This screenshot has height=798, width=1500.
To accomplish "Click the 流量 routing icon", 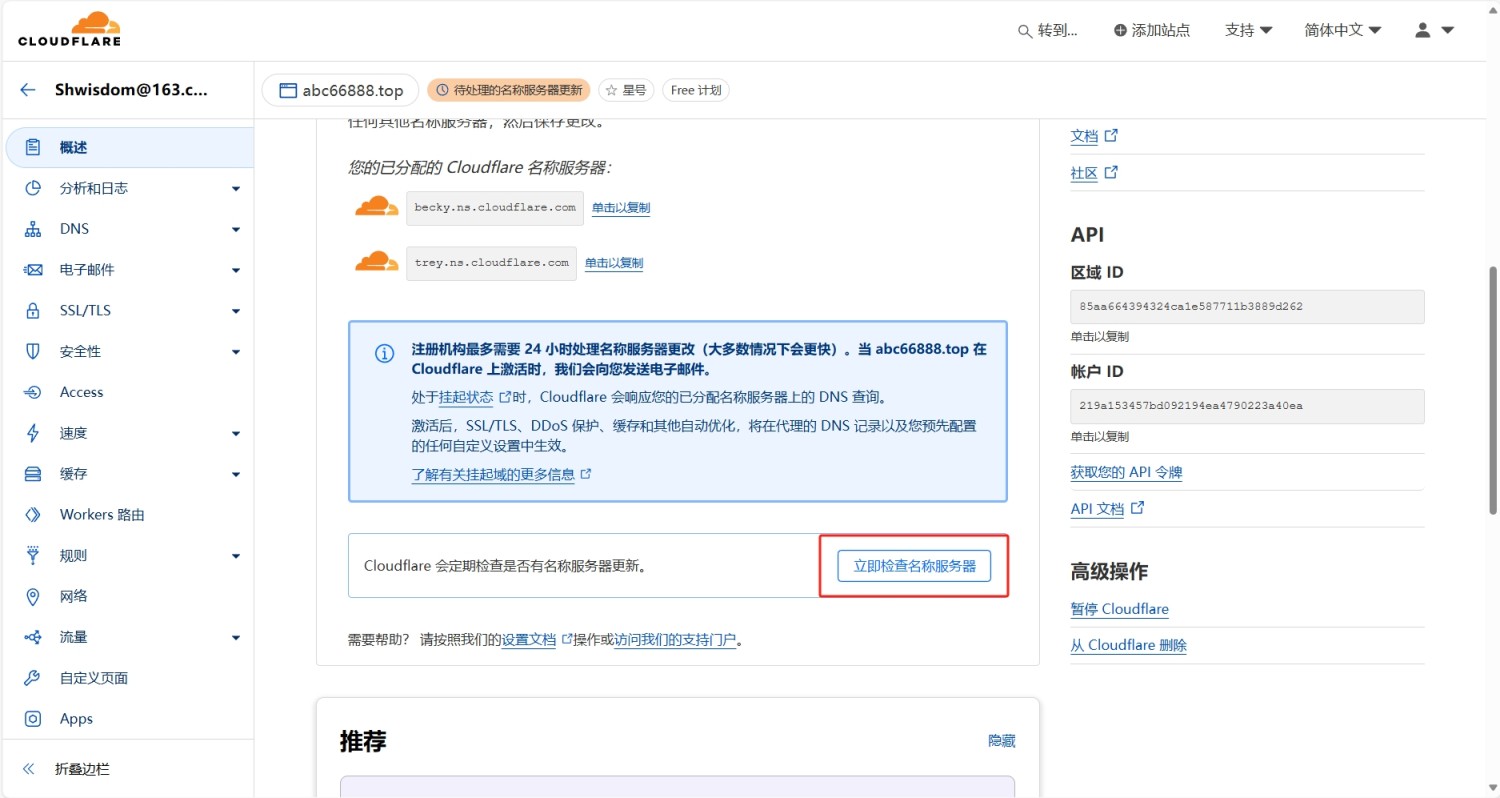I will click(x=33, y=637).
